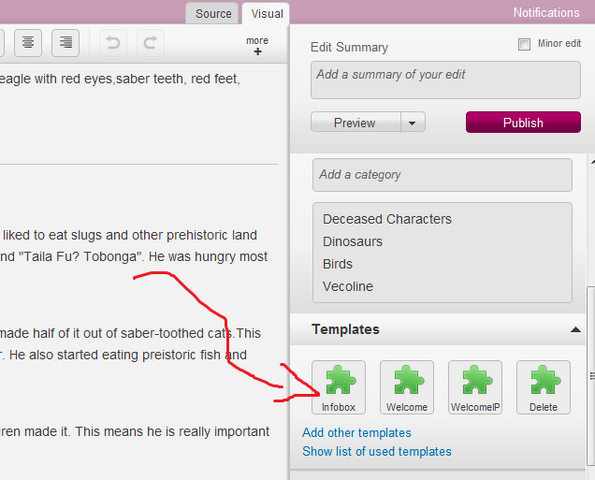
Task: Switch to the Visual tab
Action: click(x=267, y=14)
